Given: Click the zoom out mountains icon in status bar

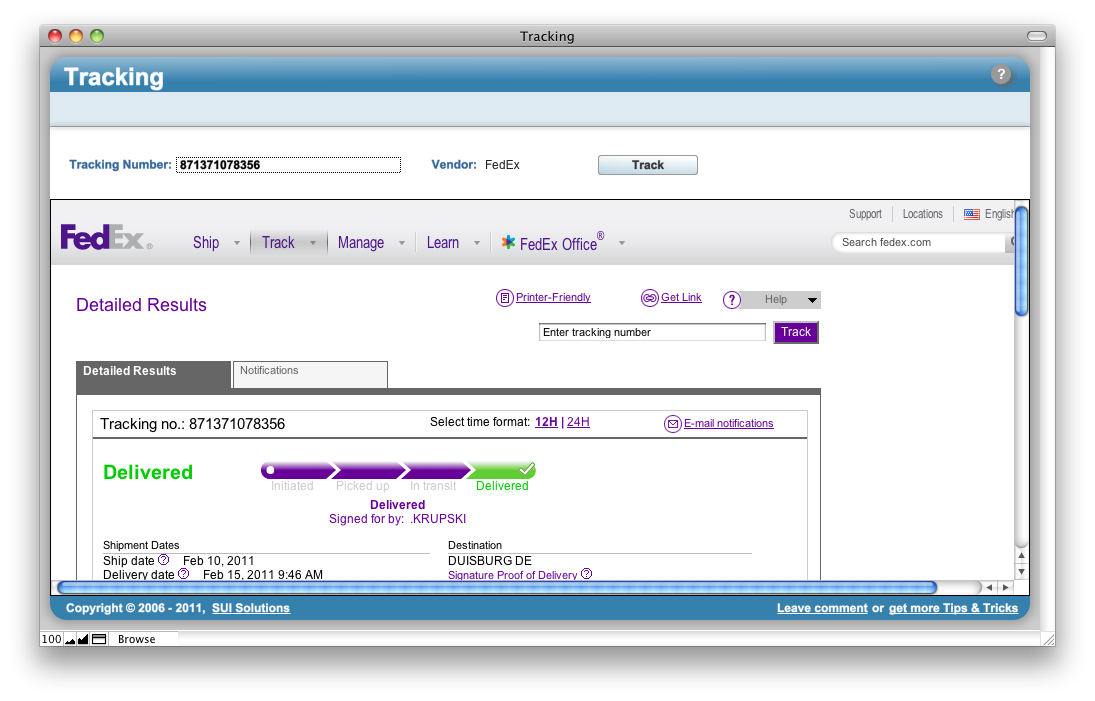Looking at the screenshot, I should click(x=70, y=639).
